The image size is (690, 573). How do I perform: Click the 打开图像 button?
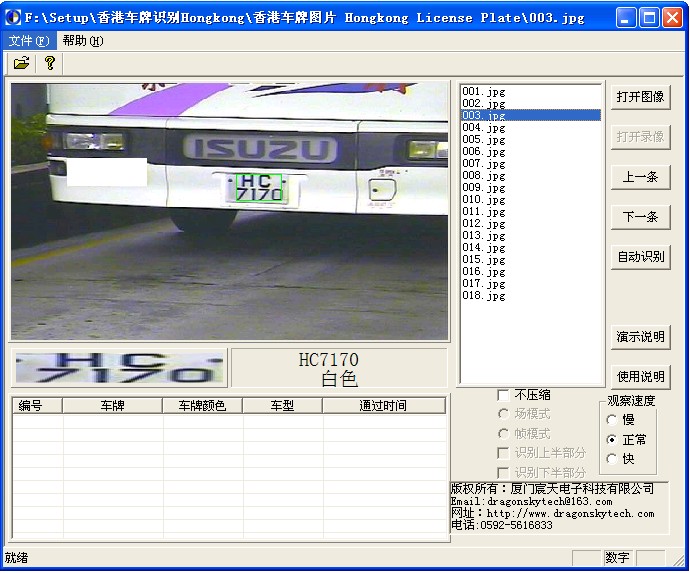click(640, 97)
